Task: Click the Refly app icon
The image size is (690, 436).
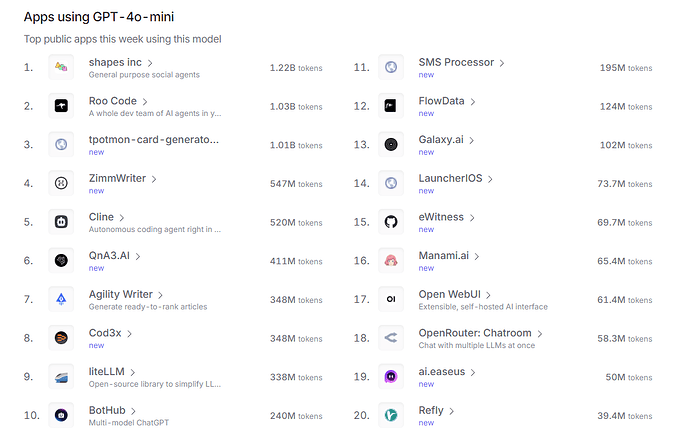Action: pos(391,415)
